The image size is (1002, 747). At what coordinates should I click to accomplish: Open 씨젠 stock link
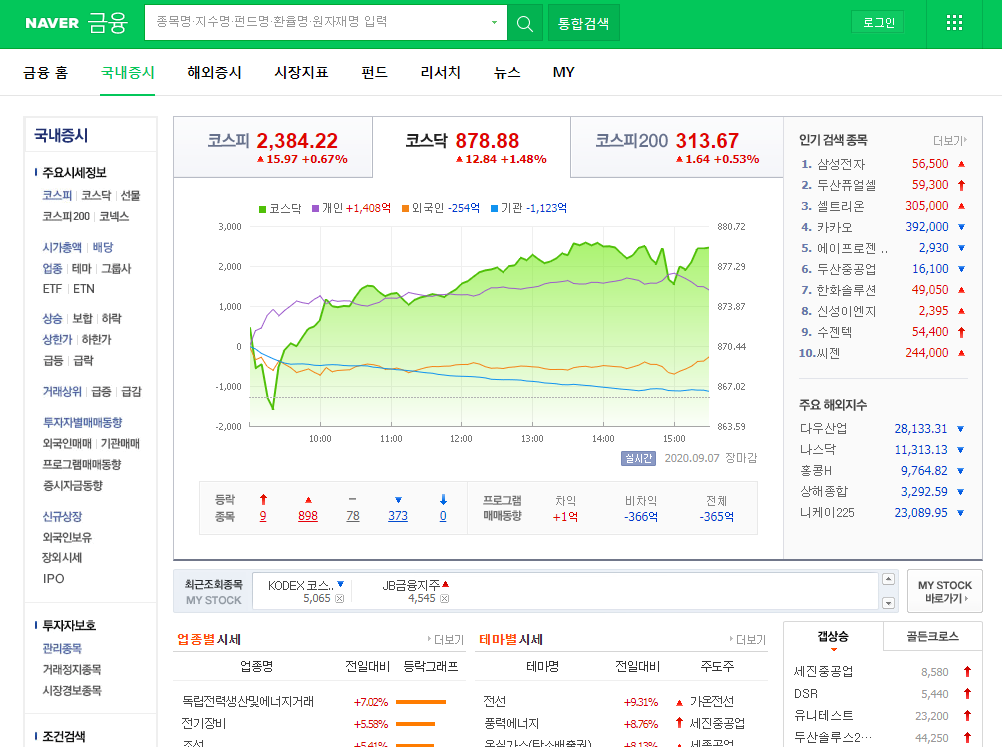point(829,353)
